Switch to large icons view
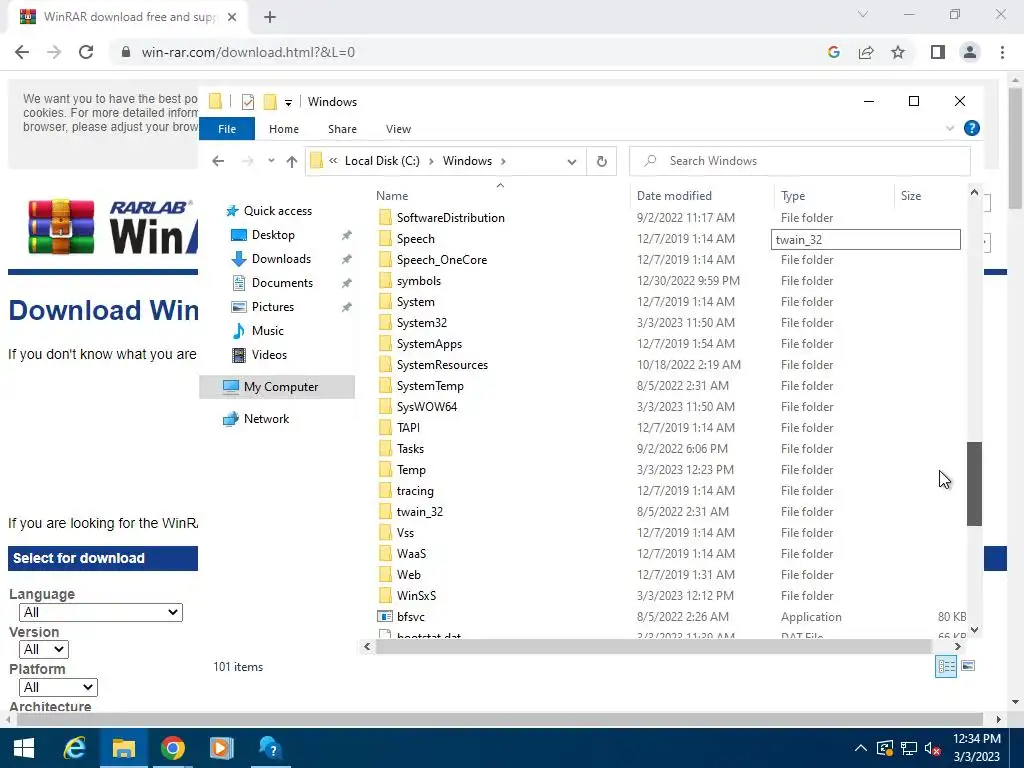1024x768 pixels. coord(968,666)
